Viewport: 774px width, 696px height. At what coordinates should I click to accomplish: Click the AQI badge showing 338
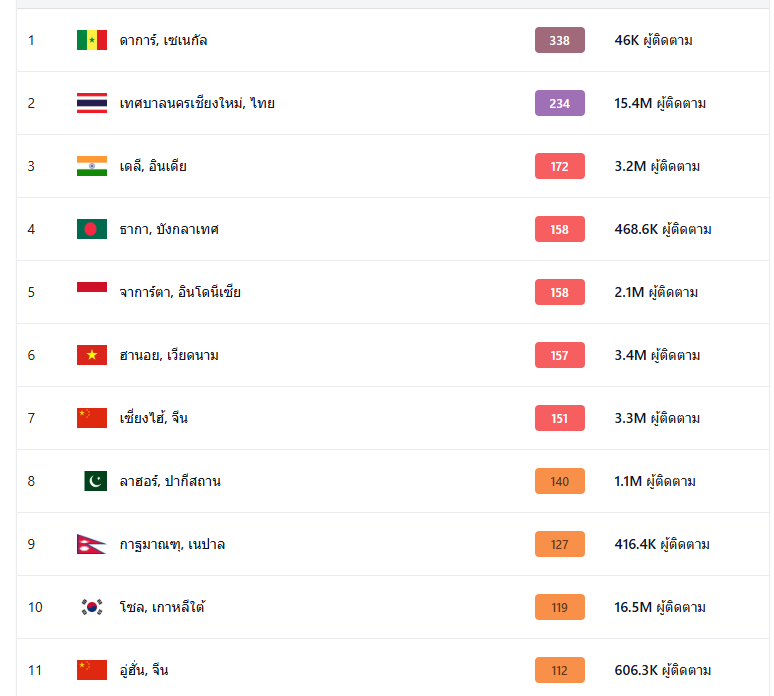[x=559, y=40]
